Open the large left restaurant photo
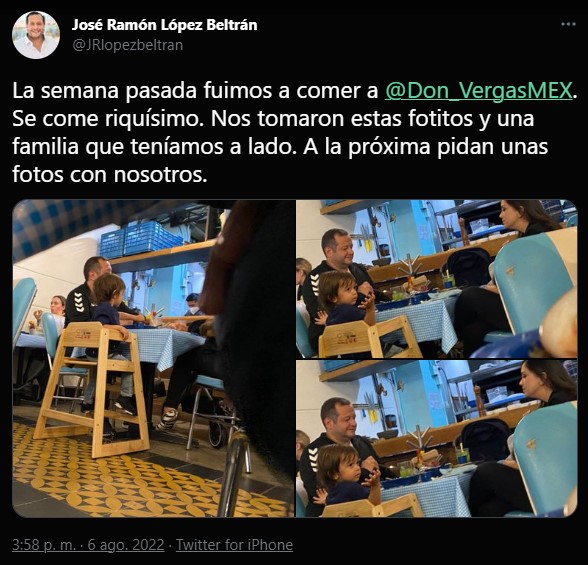Image resolution: width=588 pixels, height=565 pixels. 153,358
